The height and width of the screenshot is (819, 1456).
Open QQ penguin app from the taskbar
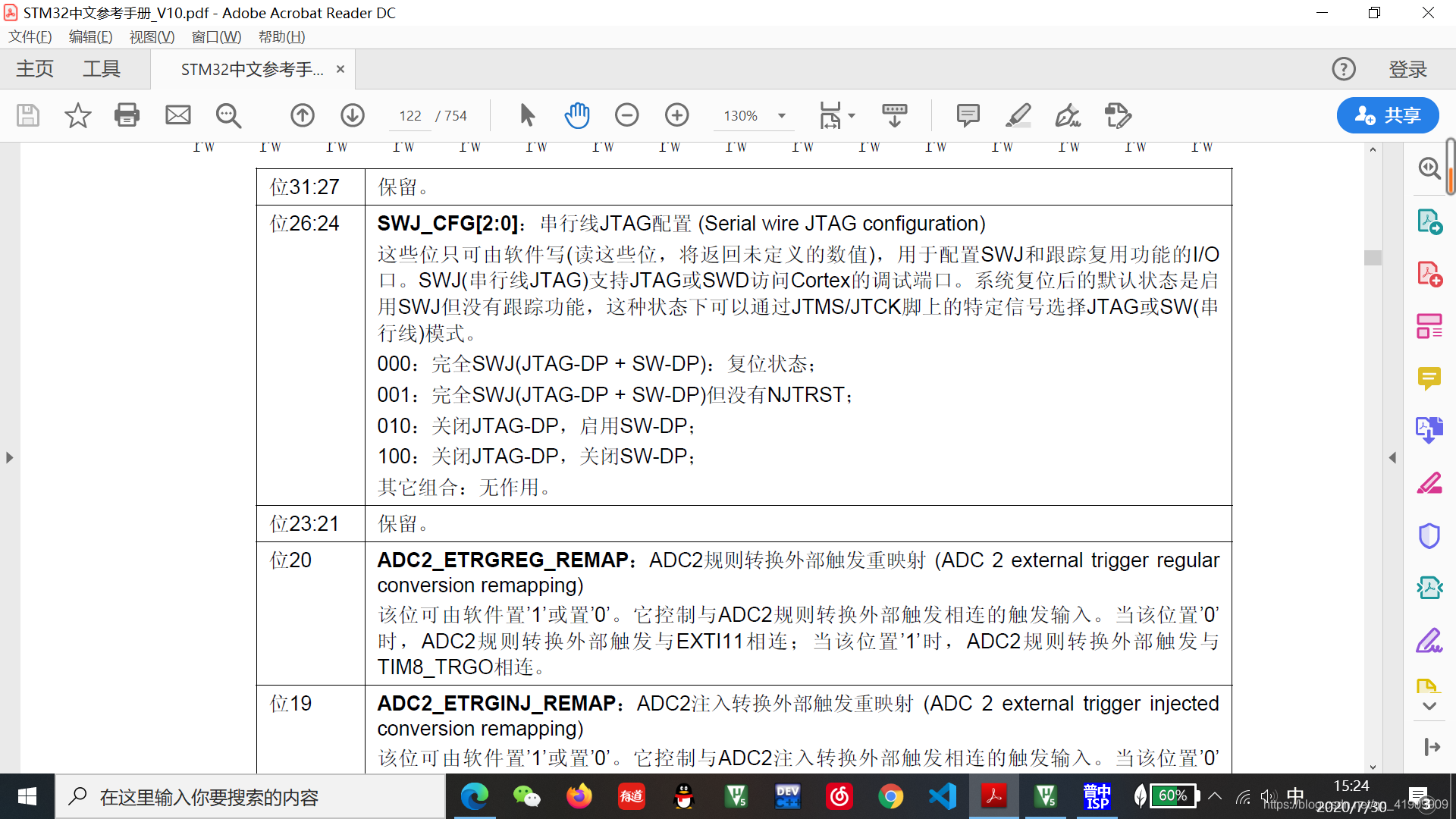point(684,796)
